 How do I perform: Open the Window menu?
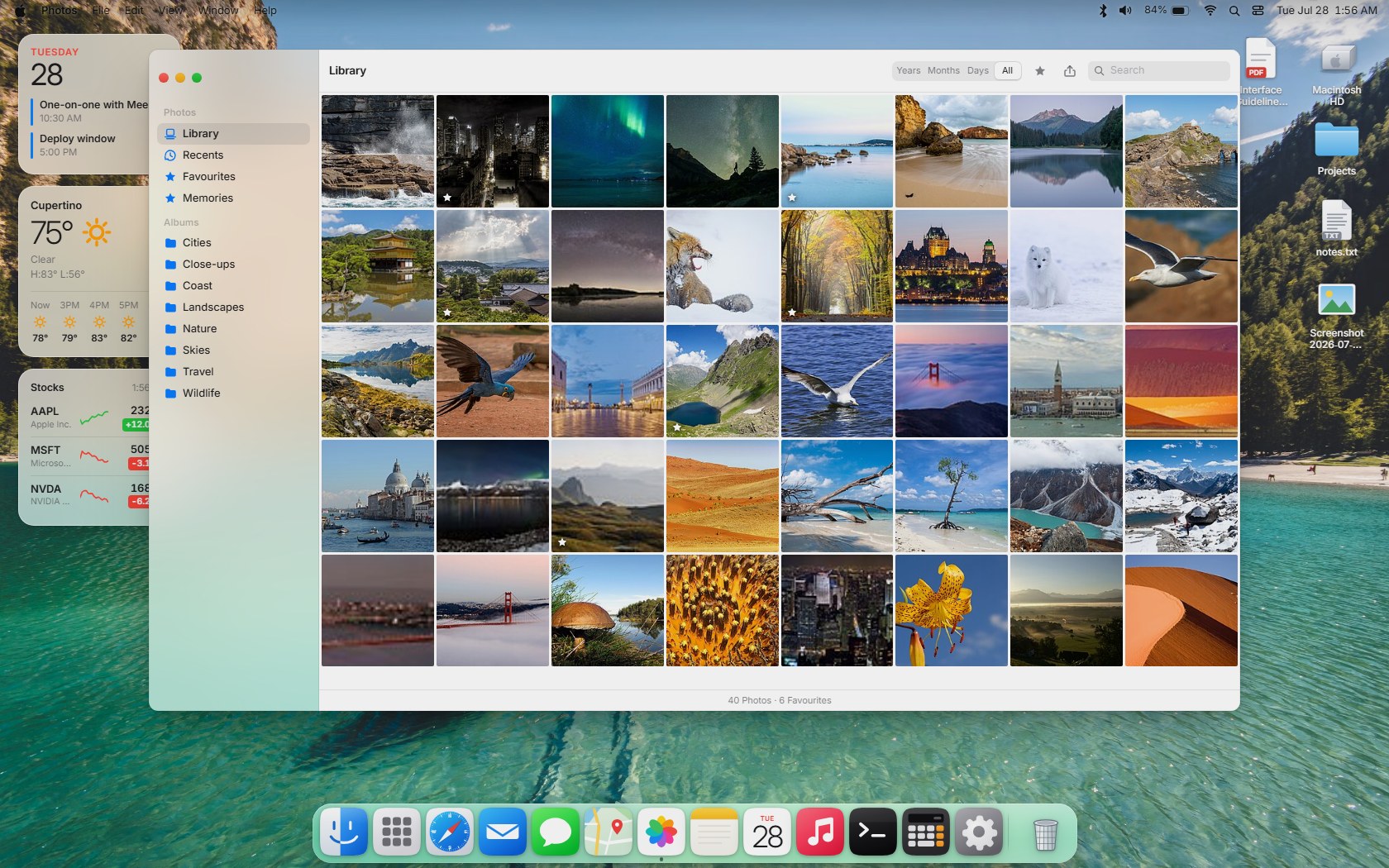coord(218,10)
